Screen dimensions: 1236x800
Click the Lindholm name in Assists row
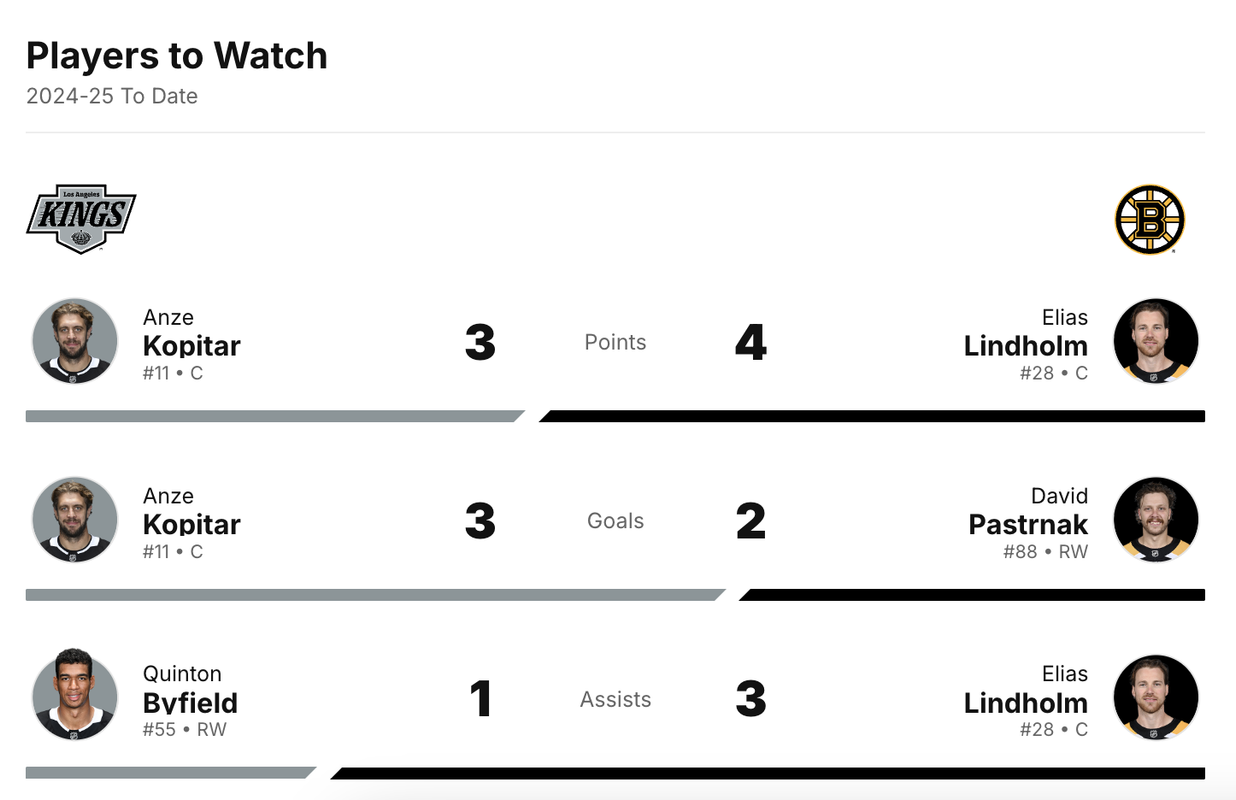coord(1026,703)
